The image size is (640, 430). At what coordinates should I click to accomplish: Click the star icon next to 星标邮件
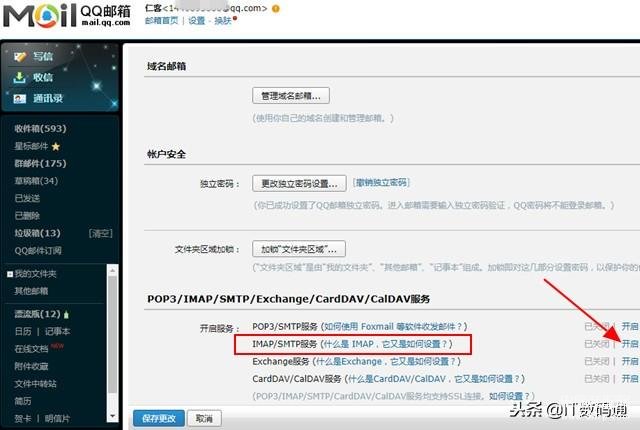(56, 146)
